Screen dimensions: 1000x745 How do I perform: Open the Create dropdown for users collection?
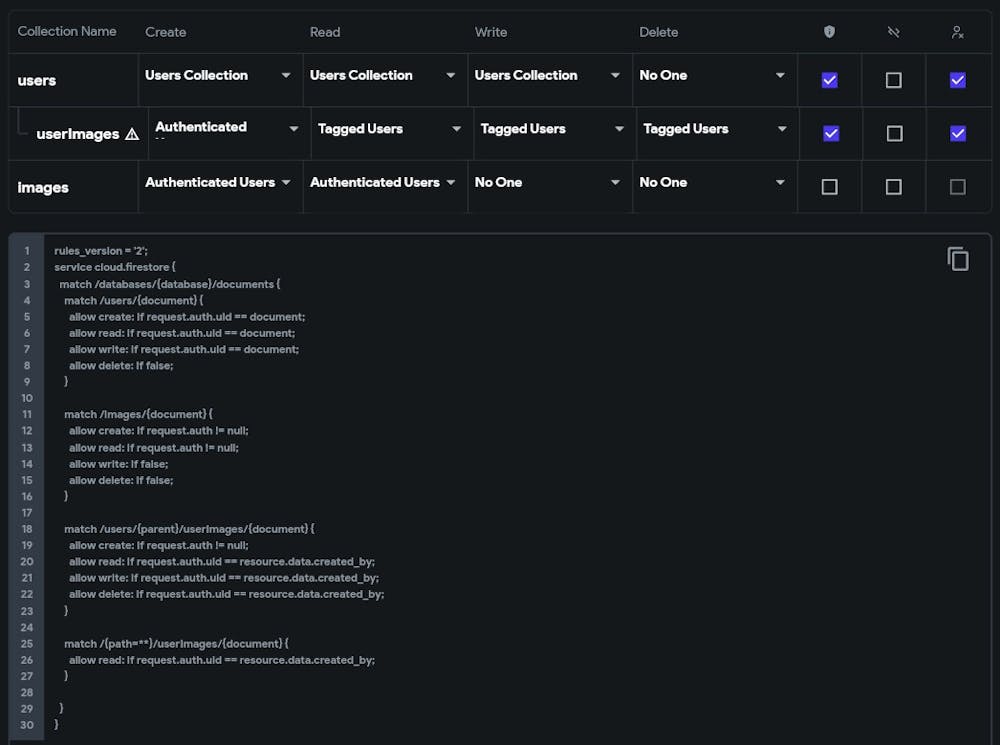click(x=219, y=76)
